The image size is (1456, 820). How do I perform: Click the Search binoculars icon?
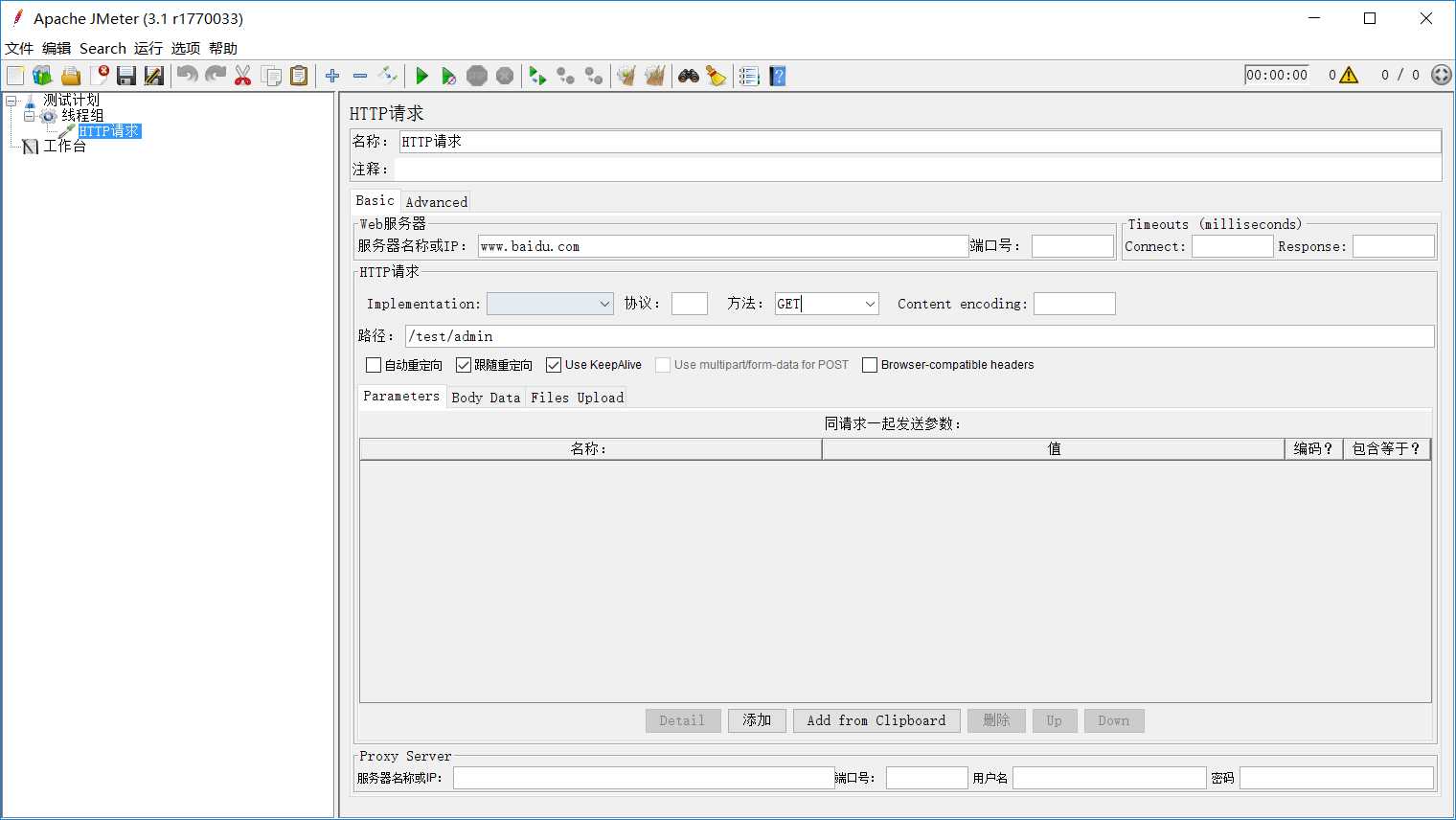tap(688, 76)
